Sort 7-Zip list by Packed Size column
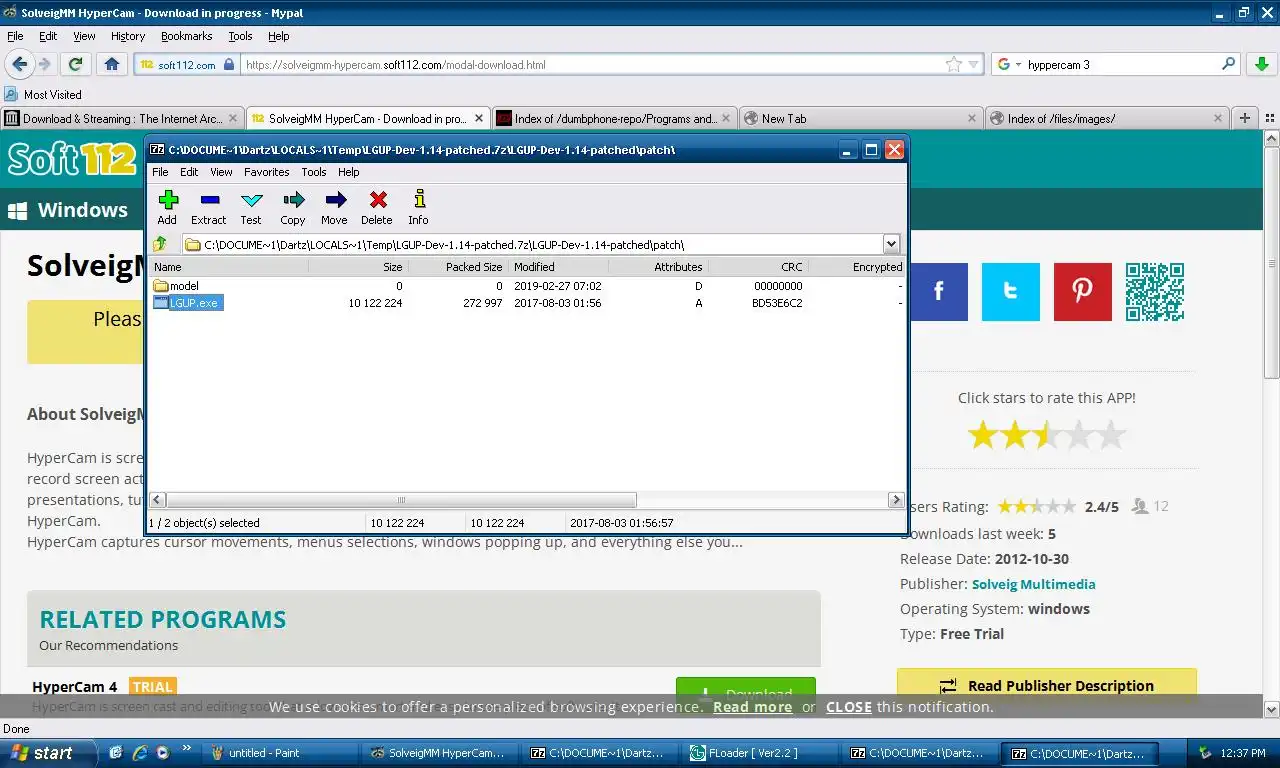This screenshot has width=1280, height=768. coord(458,267)
